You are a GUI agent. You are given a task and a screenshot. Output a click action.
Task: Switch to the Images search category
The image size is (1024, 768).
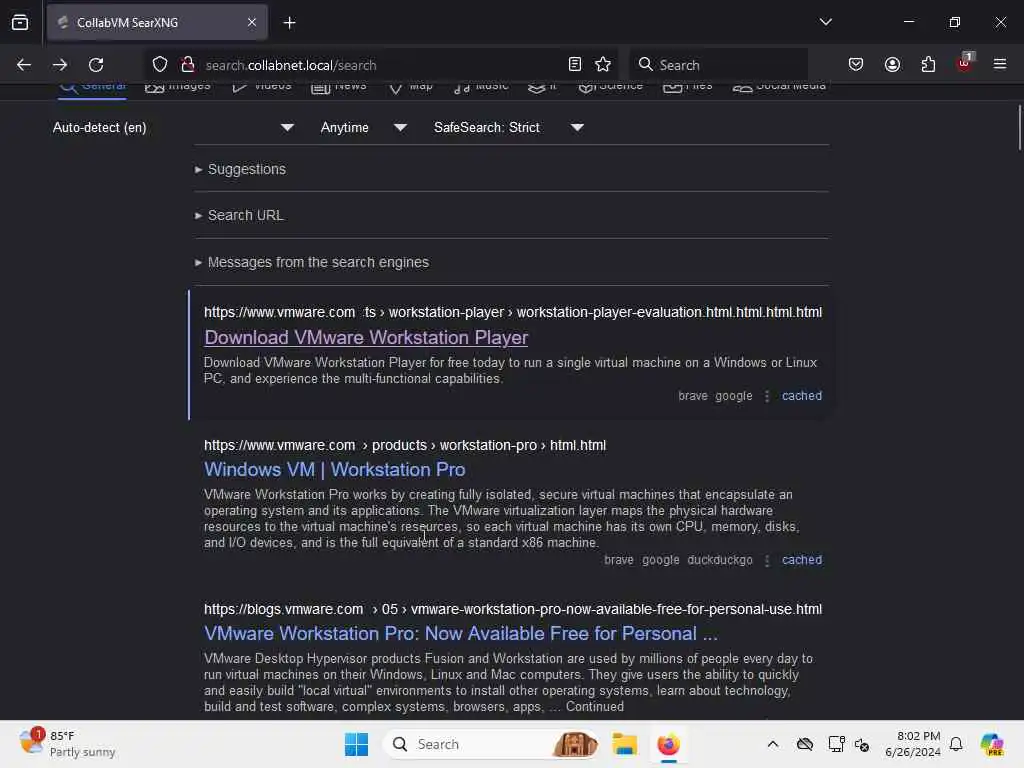tap(178, 88)
